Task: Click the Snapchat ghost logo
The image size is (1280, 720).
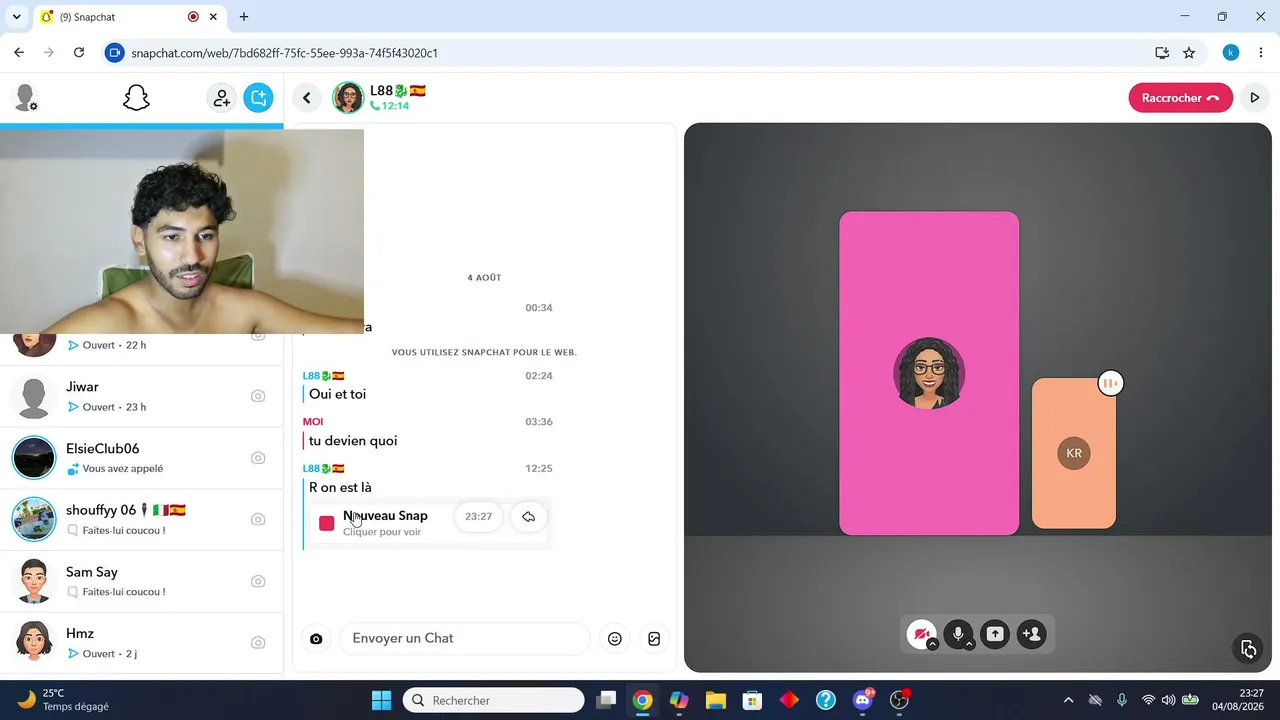Action: click(136, 97)
